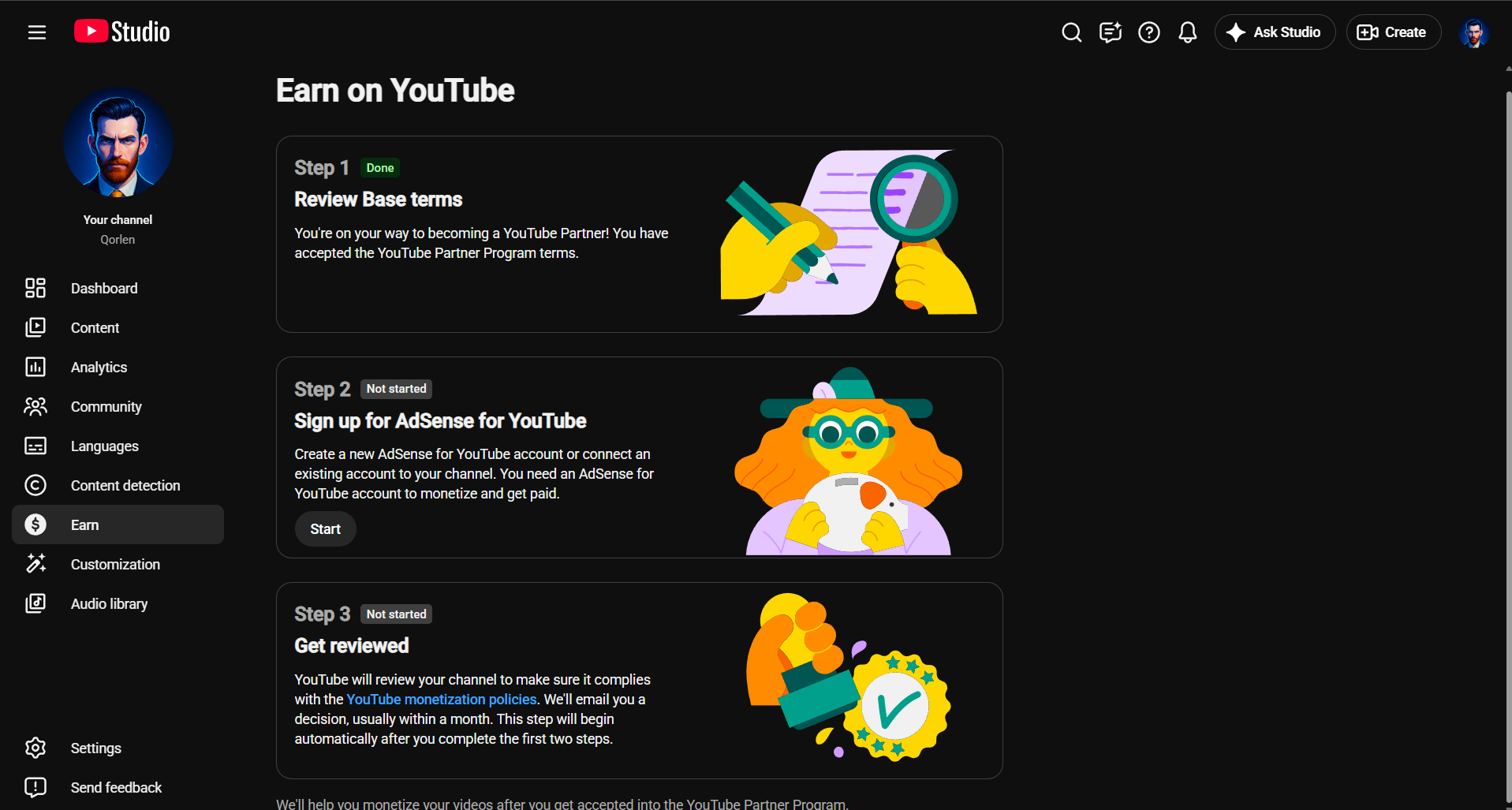Click the Send feedback menu label
The height and width of the screenshot is (810, 1512).
click(117, 788)
